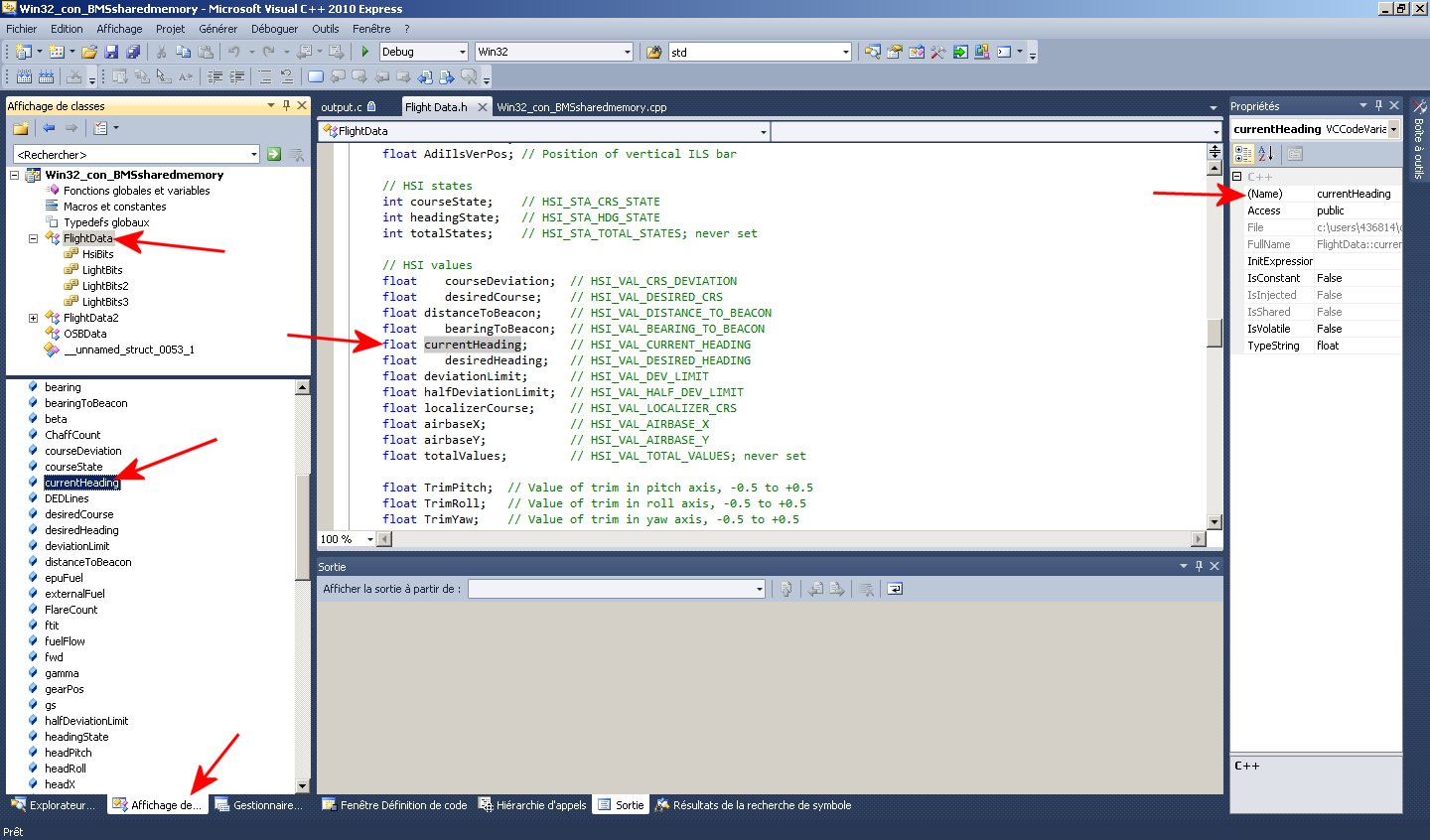Toggle a bookmark on the current line
Screen dimensions: 1430x840
tap(316, 76)
